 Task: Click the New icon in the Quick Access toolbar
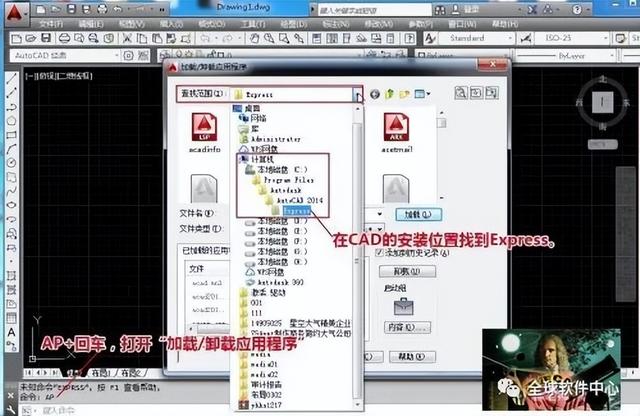click(x=40, y=9)
